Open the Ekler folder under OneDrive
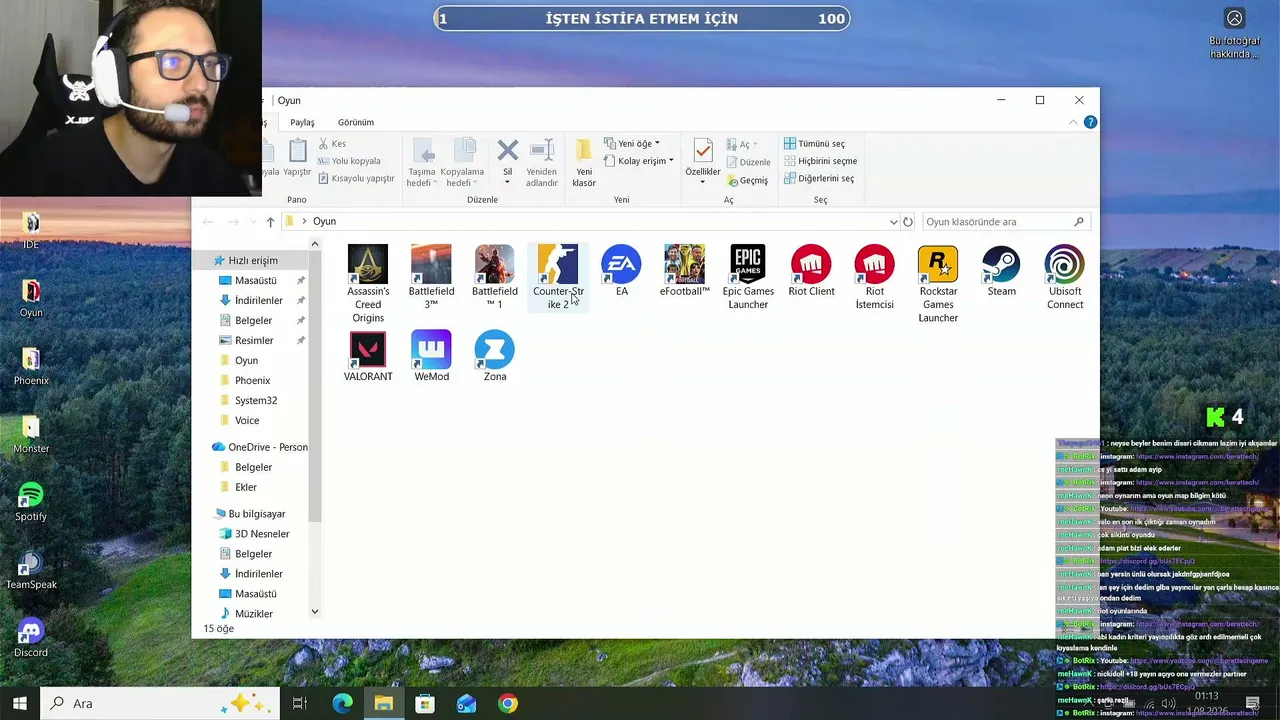 246,487
